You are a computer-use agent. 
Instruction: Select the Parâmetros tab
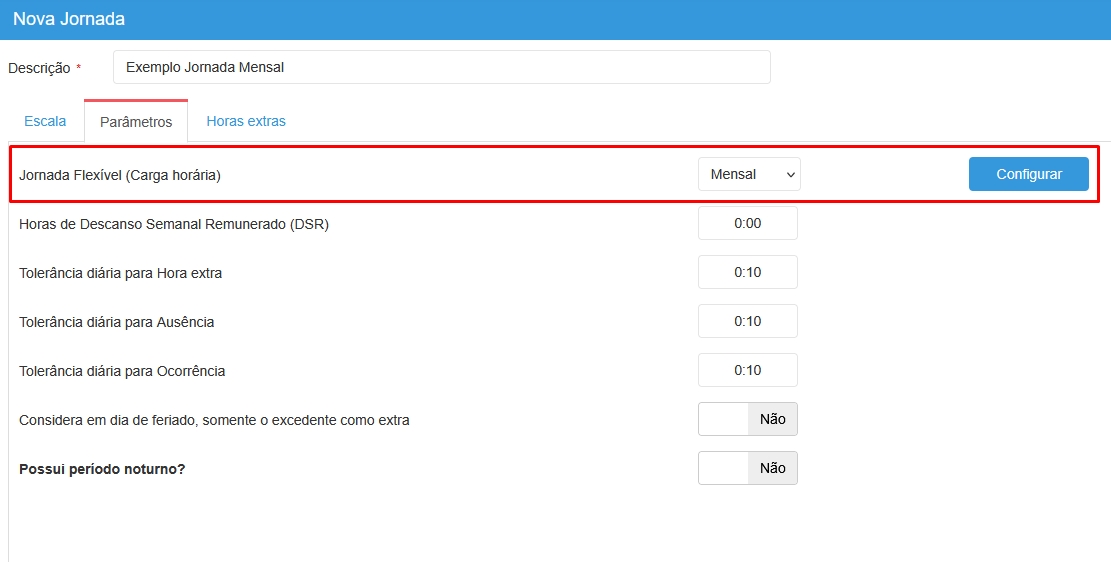136,122
